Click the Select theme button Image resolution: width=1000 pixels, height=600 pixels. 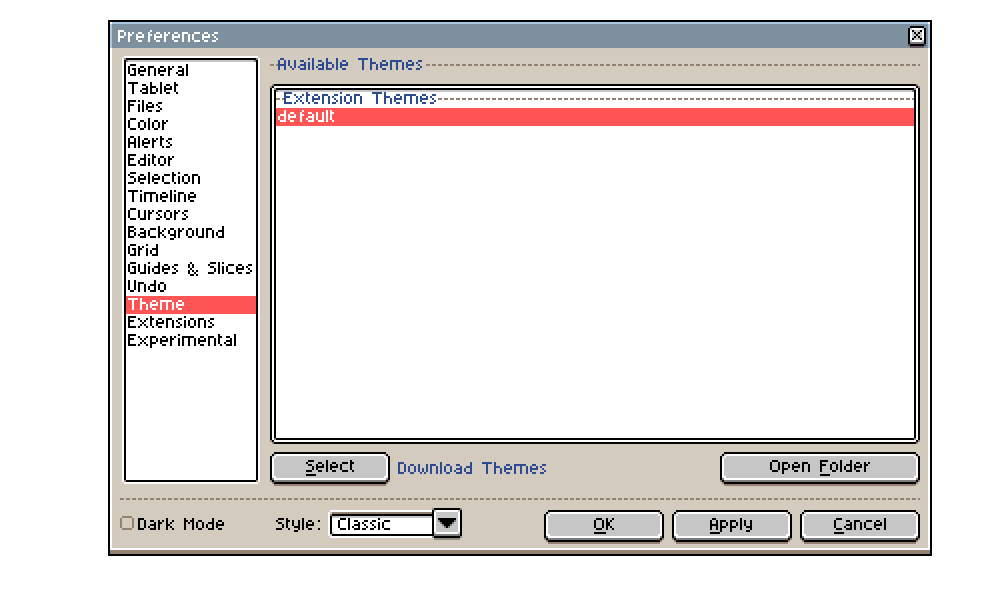[x=330, y=467]
